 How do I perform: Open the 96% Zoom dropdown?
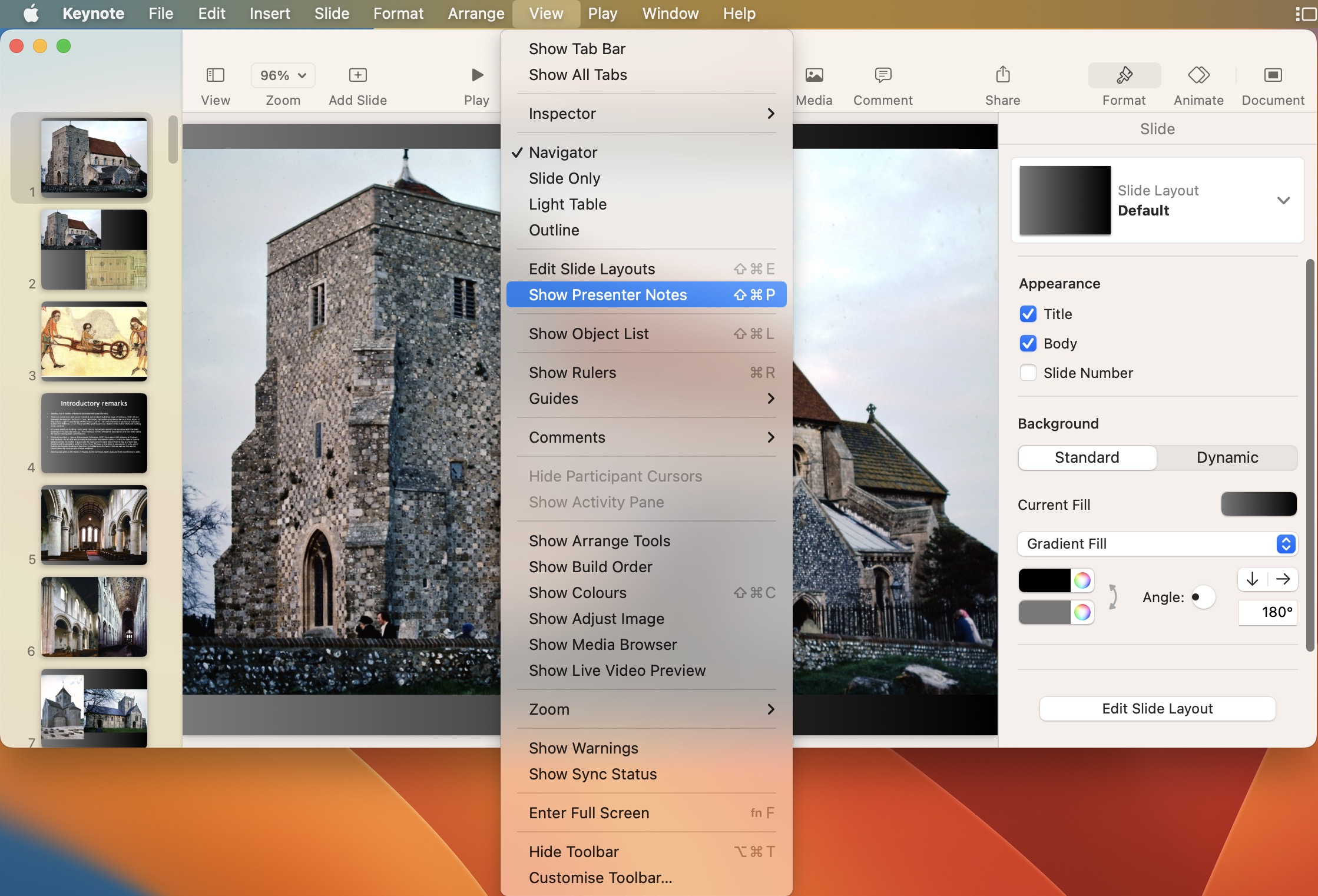click(283, 75)
